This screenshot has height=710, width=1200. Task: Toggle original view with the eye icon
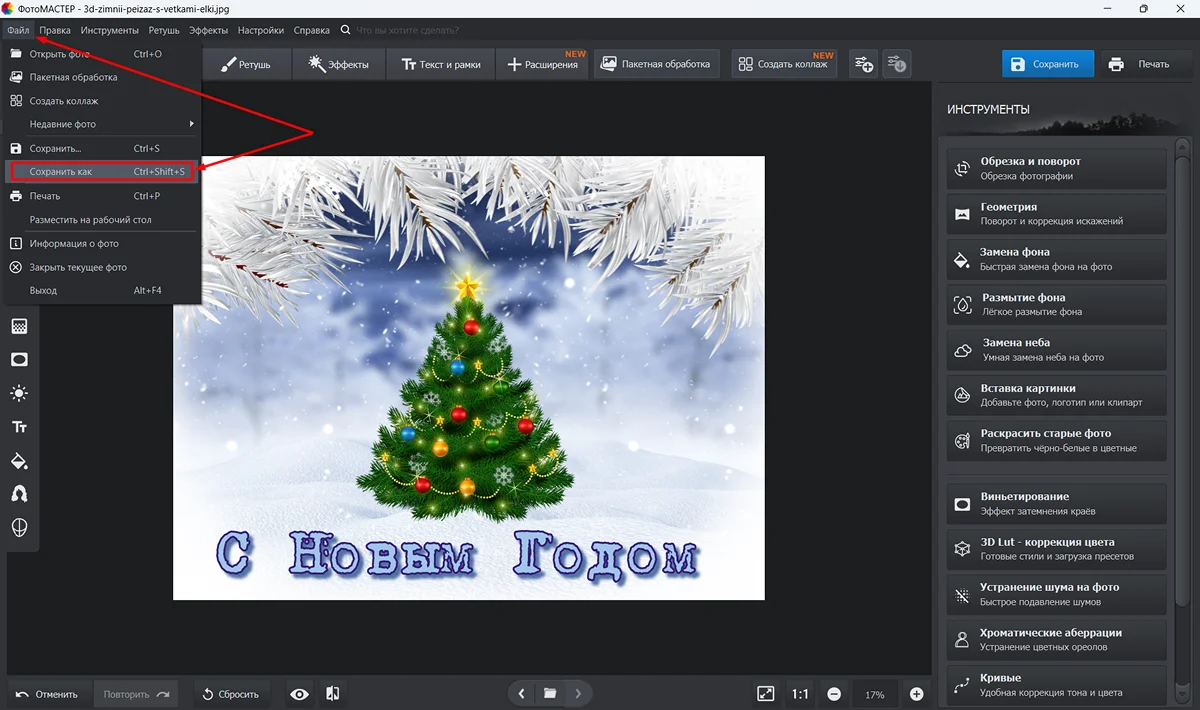(x=299, y=694)
